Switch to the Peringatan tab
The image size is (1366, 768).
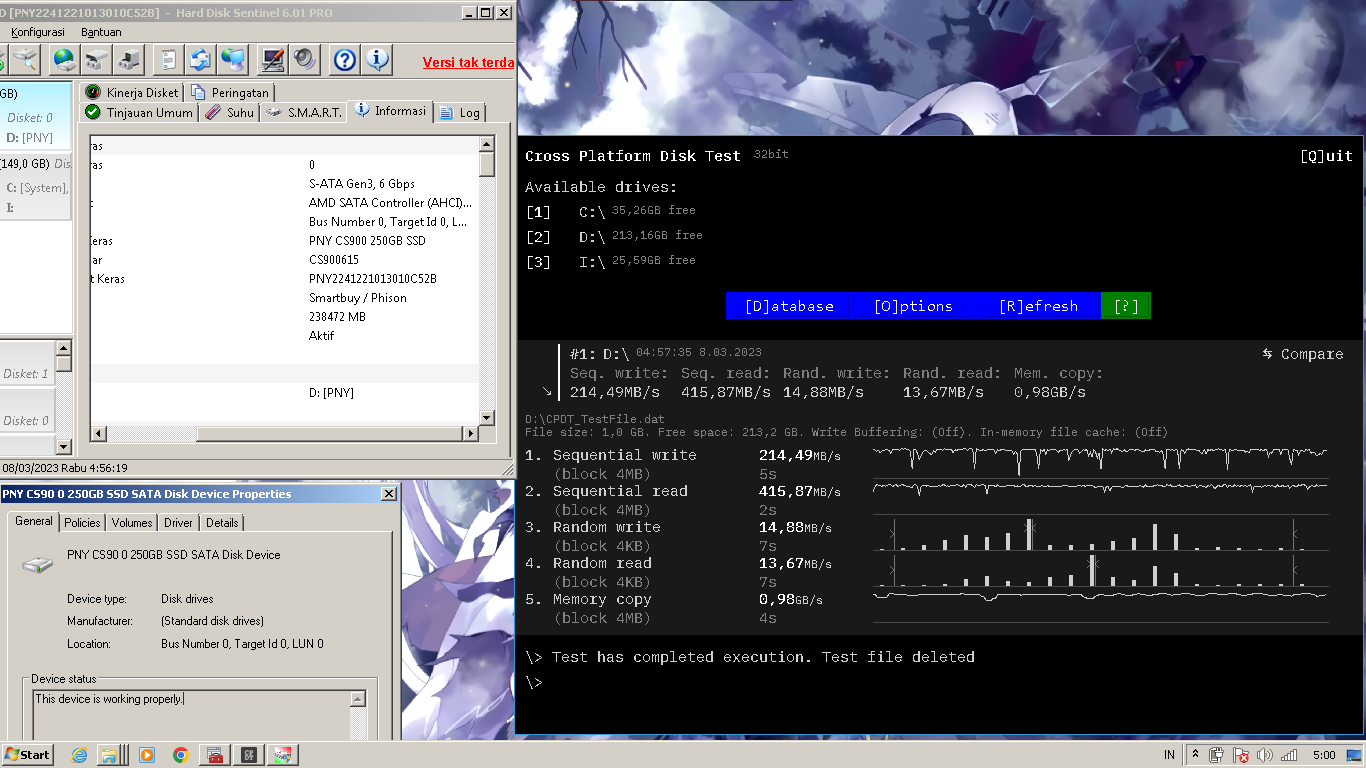(230, 92)
